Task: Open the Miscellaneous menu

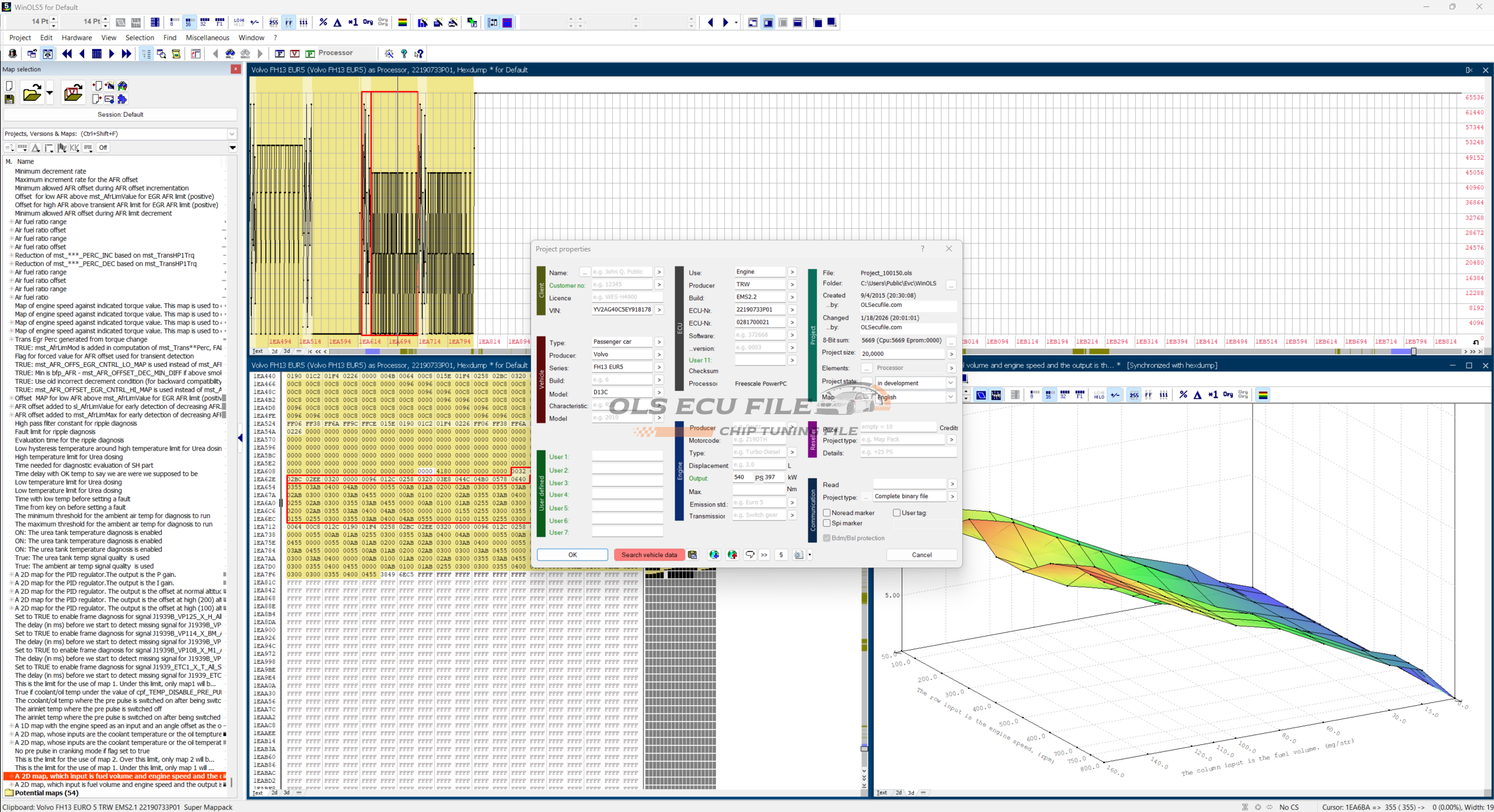Action: tap(207, 37)
